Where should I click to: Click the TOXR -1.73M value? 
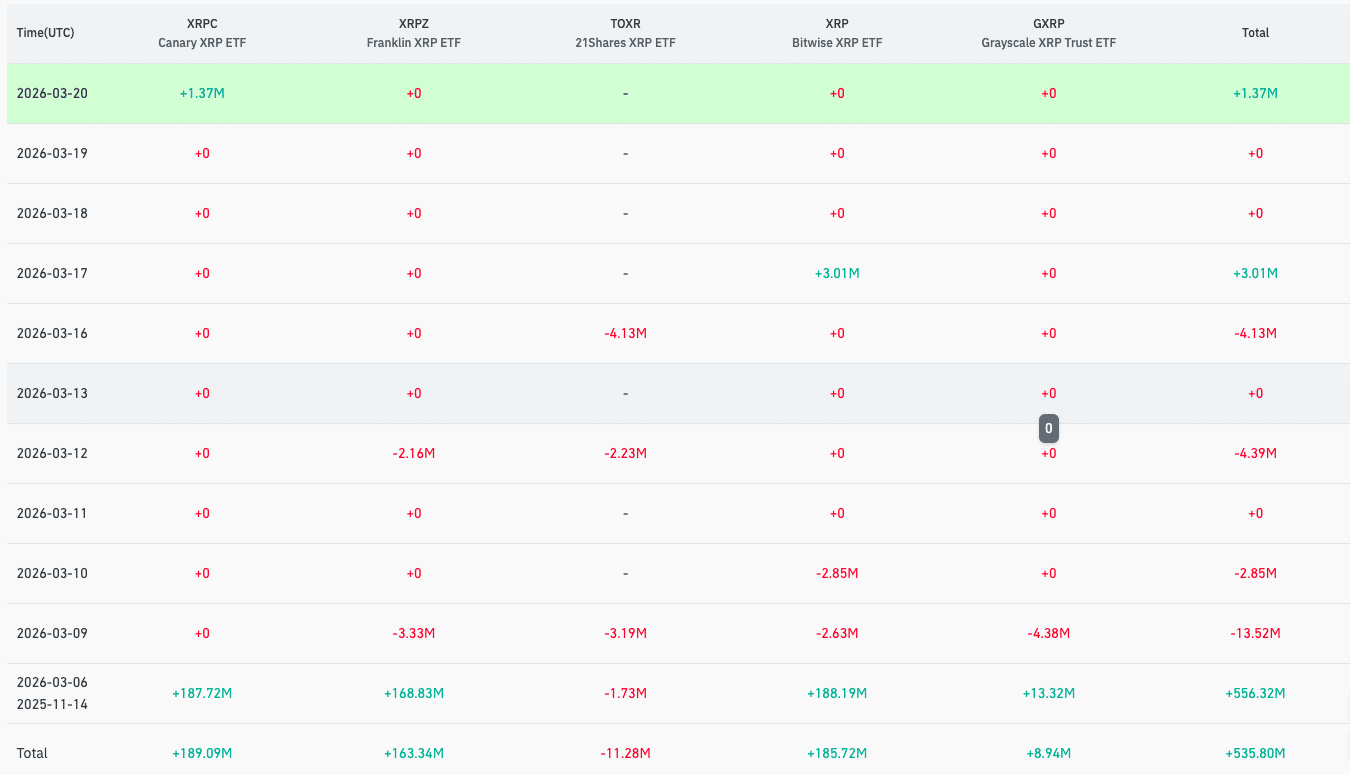625,693
